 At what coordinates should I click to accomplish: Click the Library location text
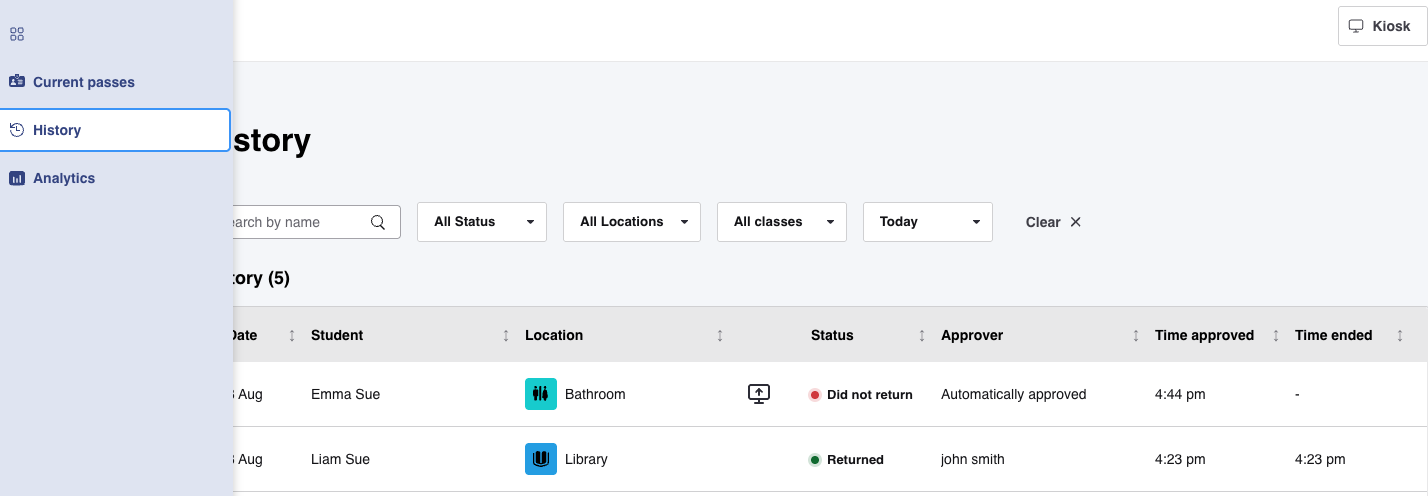pyautogui.click(x=586, y=459)
